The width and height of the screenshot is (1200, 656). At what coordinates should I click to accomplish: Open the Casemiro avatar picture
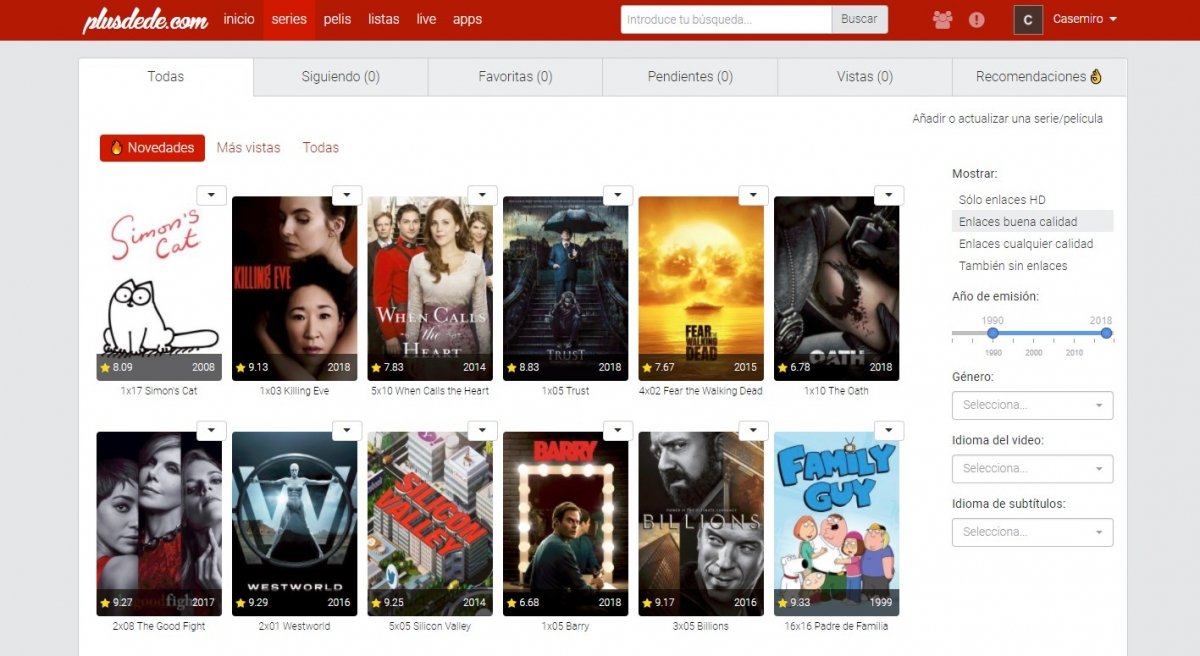coord(1028,19)
